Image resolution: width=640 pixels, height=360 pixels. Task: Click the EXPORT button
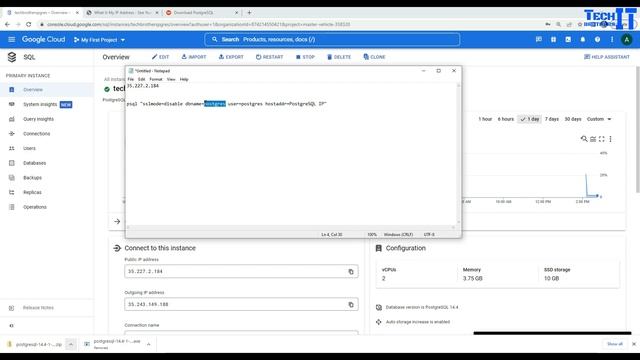click(231, 57)
